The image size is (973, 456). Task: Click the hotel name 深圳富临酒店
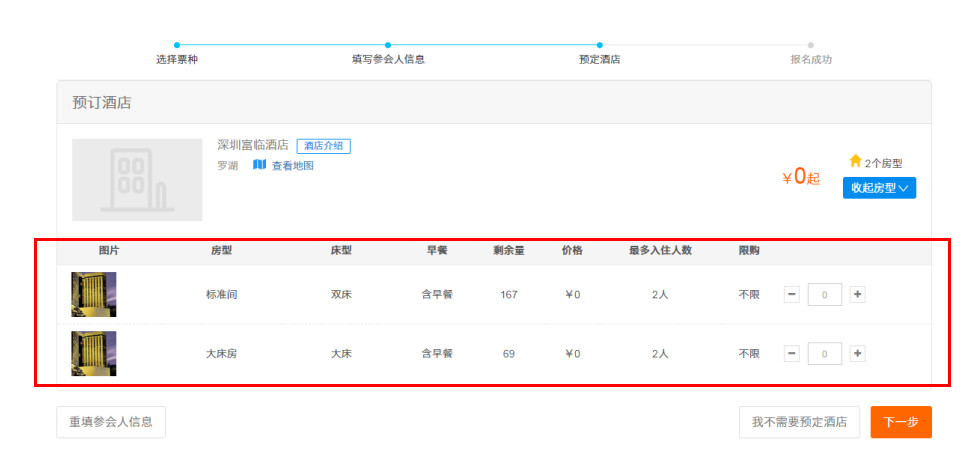tap(253, 145)
